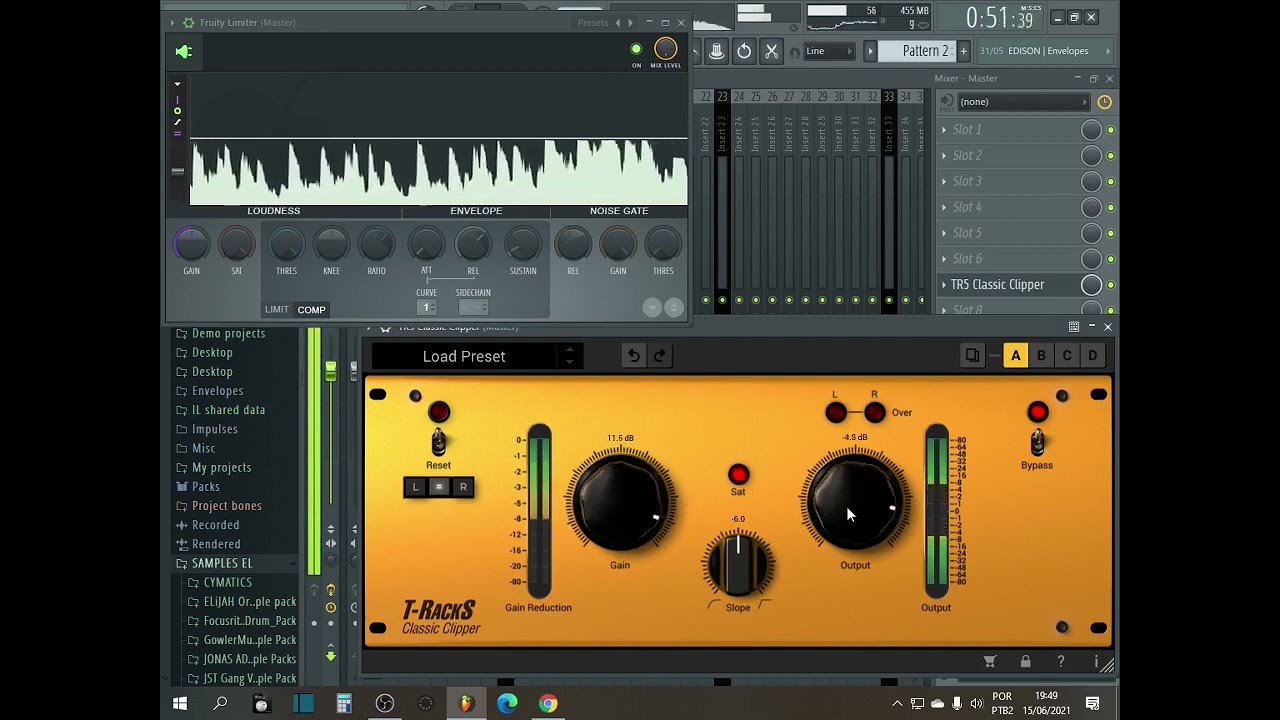1280x720 pixels.
Task: Click the SUSTAIN knob
Action: [x=522, y=244]
